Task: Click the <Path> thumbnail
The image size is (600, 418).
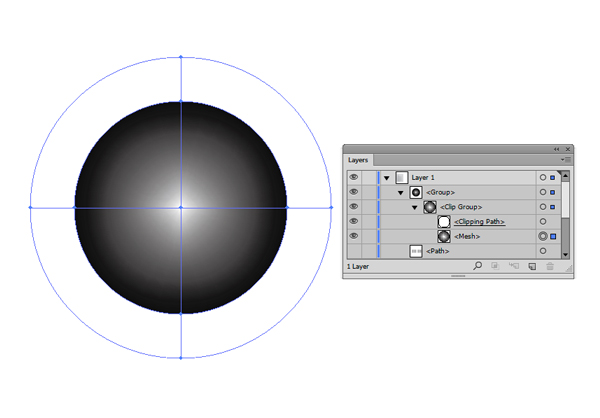Action: point(416,251)
